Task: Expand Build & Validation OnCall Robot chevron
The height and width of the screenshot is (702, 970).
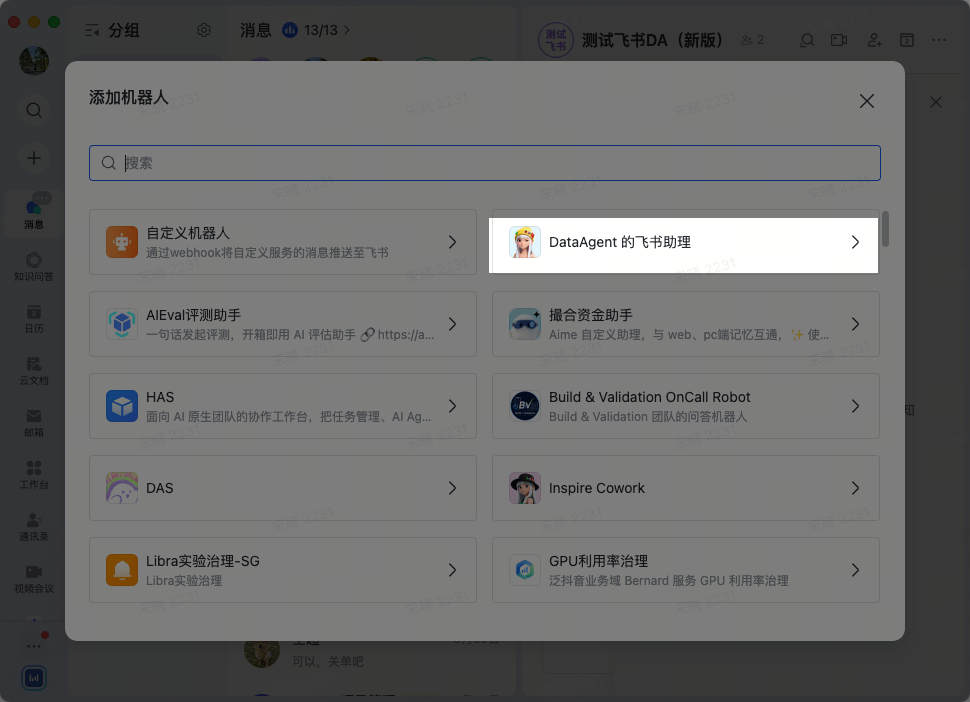Action: (x=855, y=406)
